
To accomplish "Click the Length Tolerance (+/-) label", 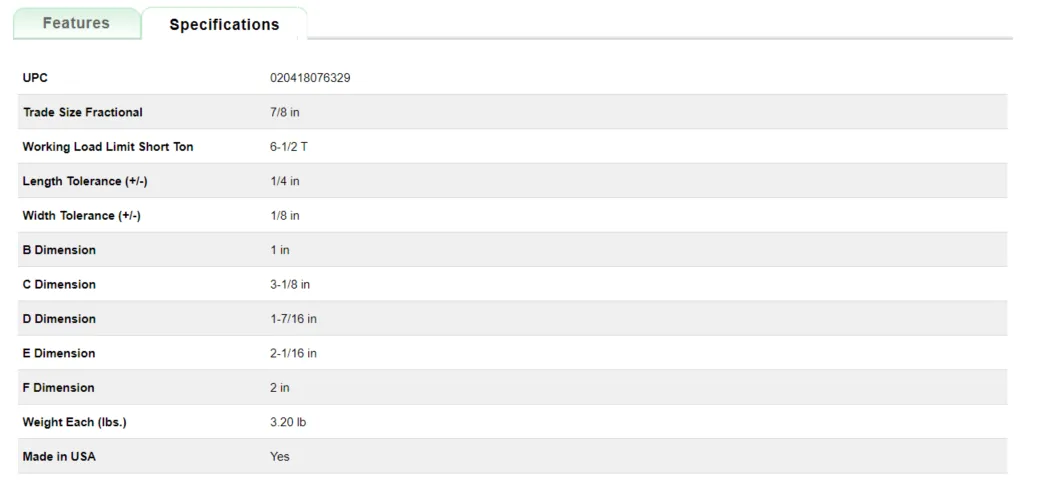I will click(85, 181).
